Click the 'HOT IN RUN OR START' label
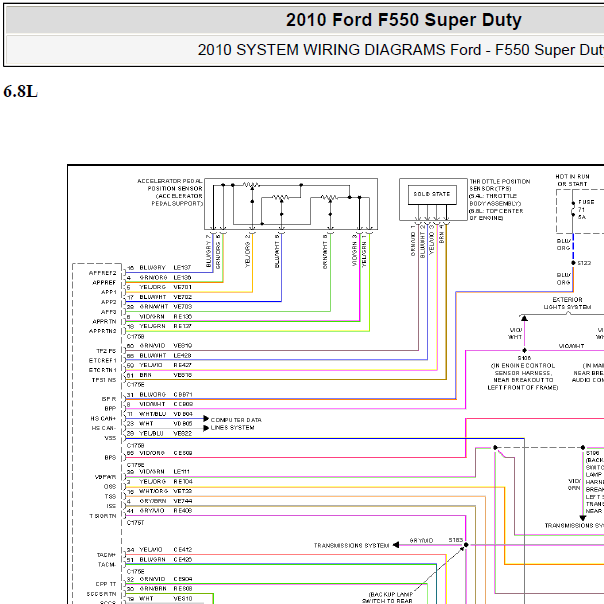The image size is (604, 604). tap(572, 180)
